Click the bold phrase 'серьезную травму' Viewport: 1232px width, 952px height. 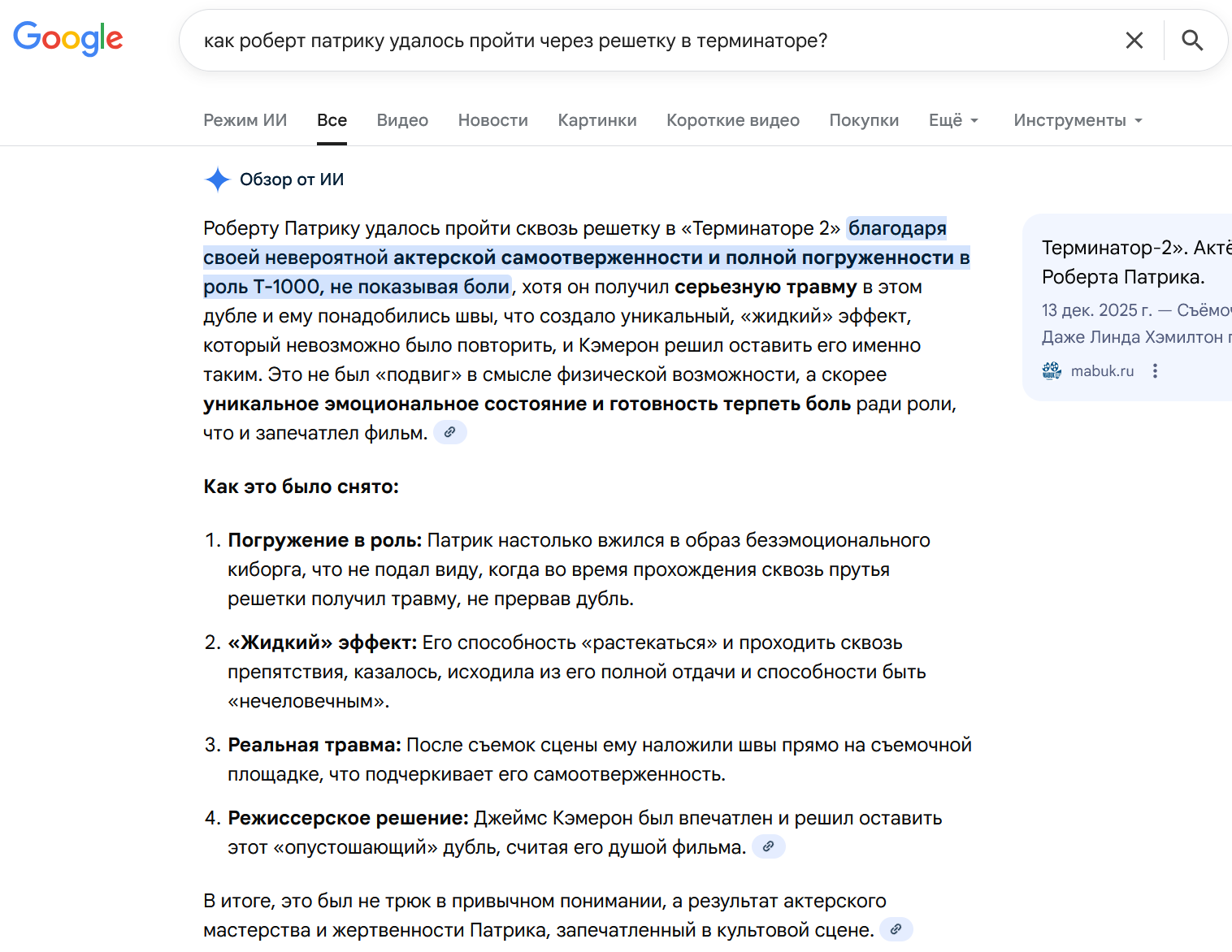(766, 287)
